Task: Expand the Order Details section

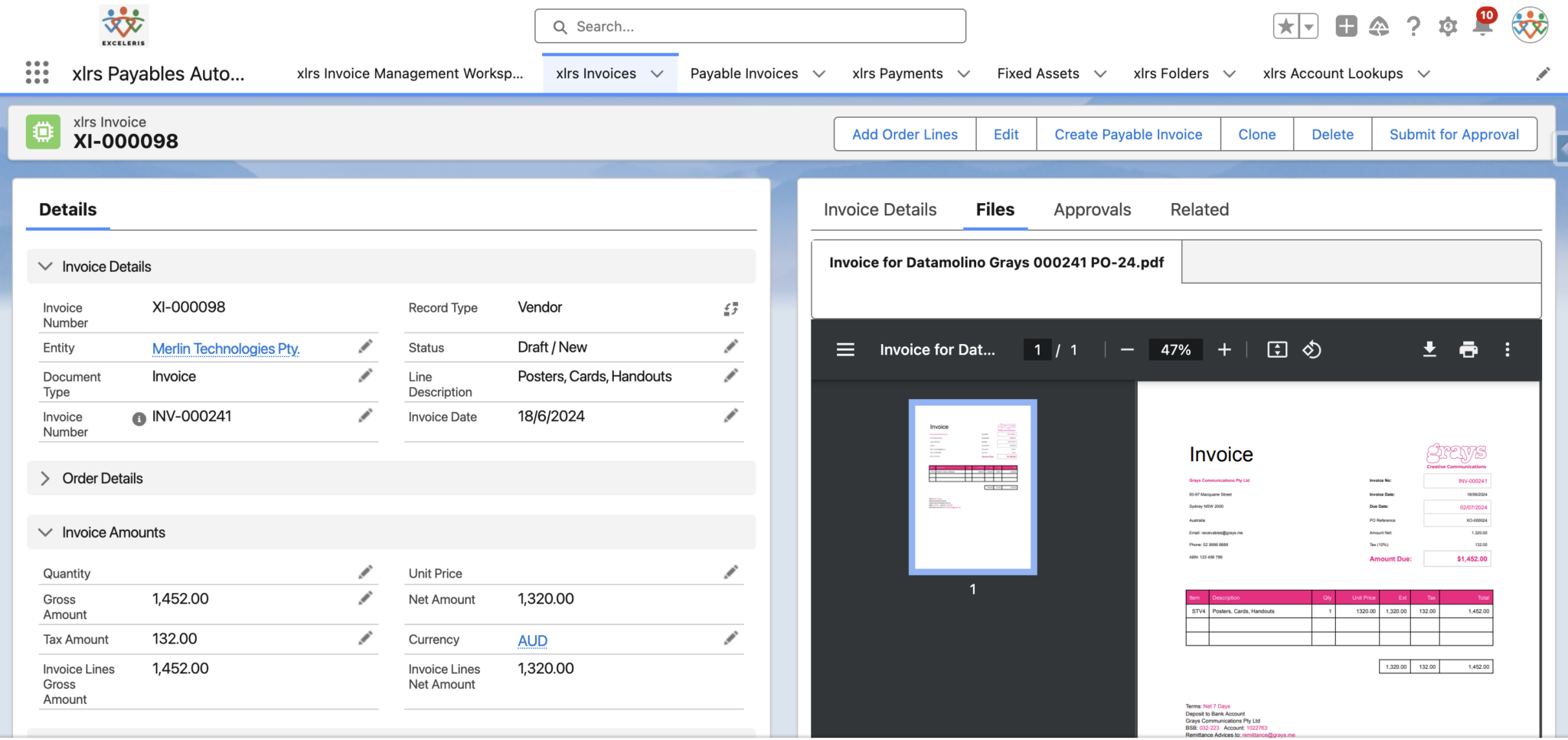Action: 45,478
